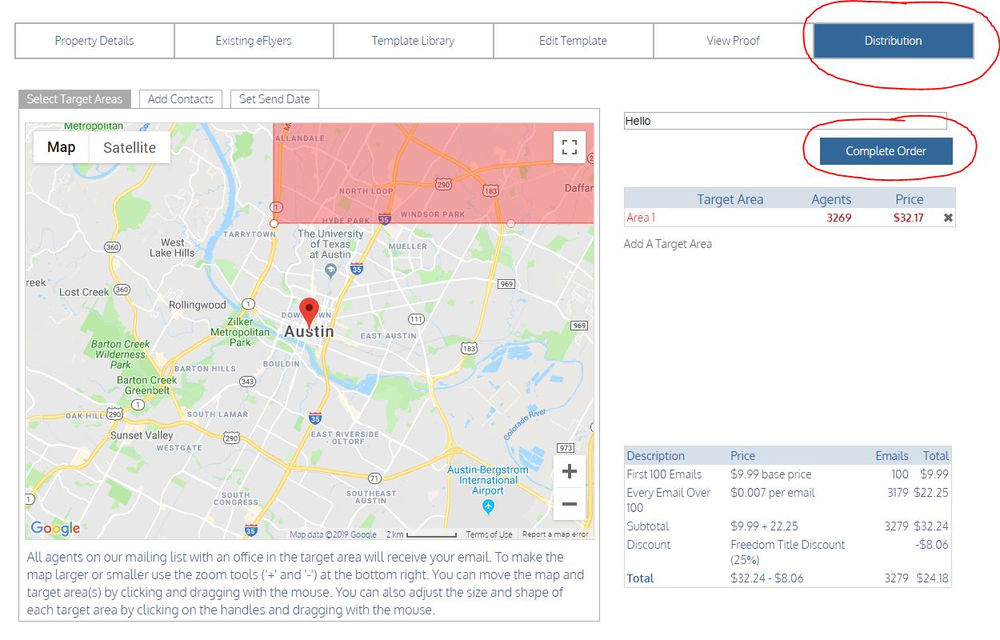Switch the map to Satellite view
Screen dimensions: 1000x640
(x=130, y=147)
